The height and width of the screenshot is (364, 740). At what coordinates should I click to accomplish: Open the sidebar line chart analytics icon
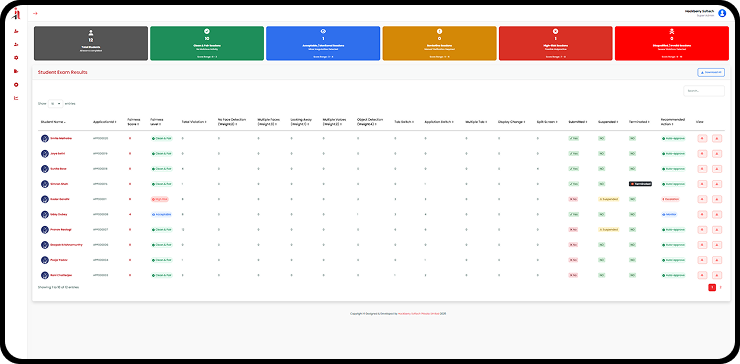pos(16,98)
